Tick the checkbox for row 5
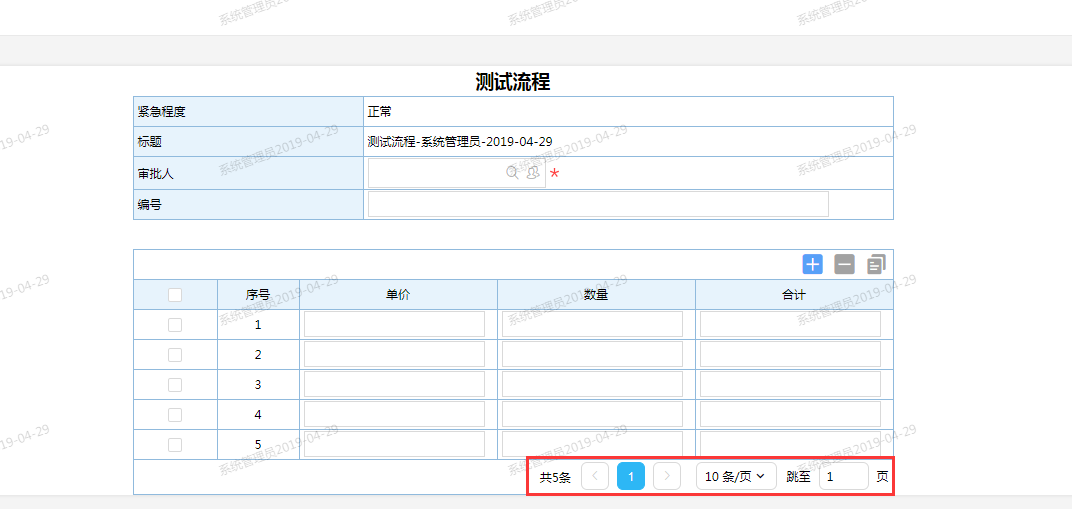 [175, 445]
